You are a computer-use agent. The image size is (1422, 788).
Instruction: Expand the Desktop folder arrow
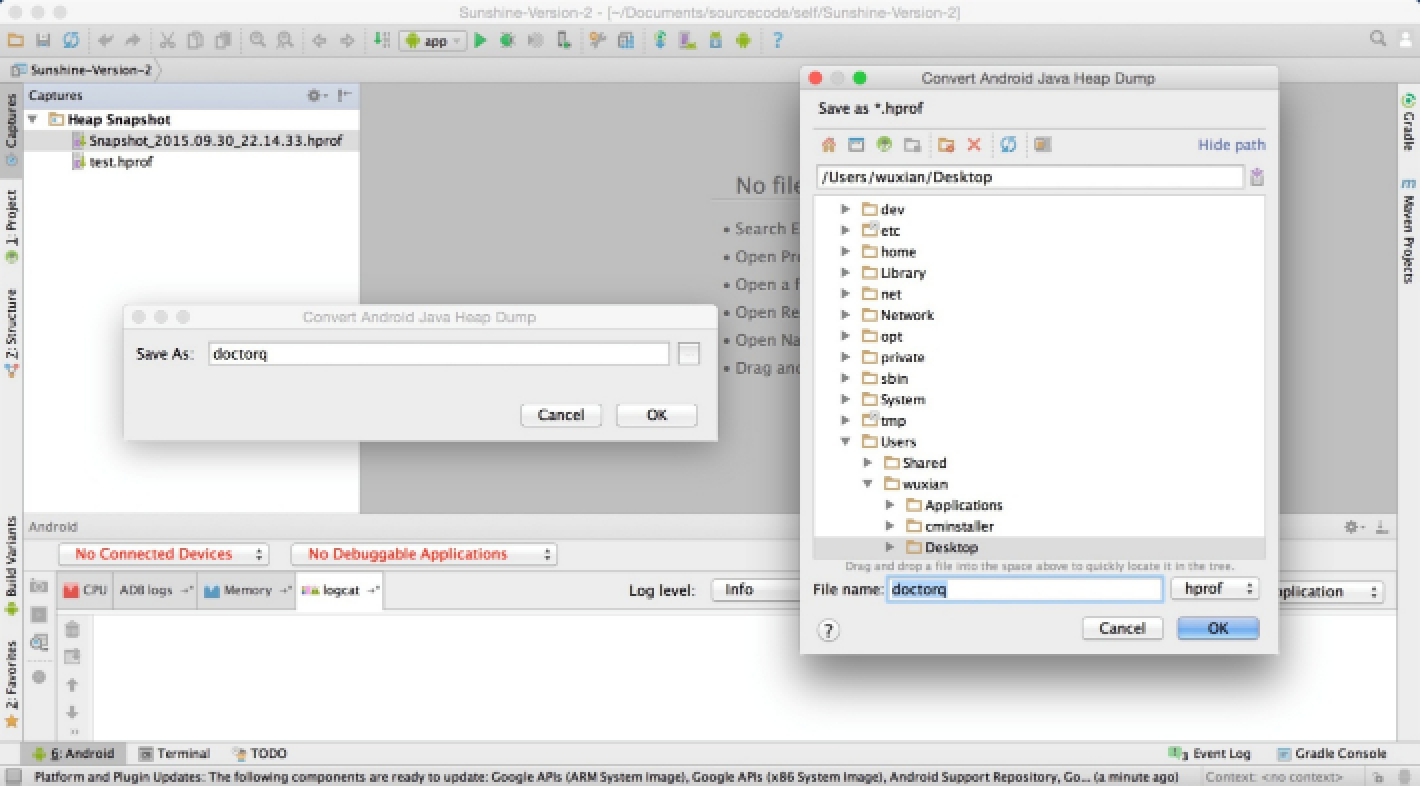point(889,547)
